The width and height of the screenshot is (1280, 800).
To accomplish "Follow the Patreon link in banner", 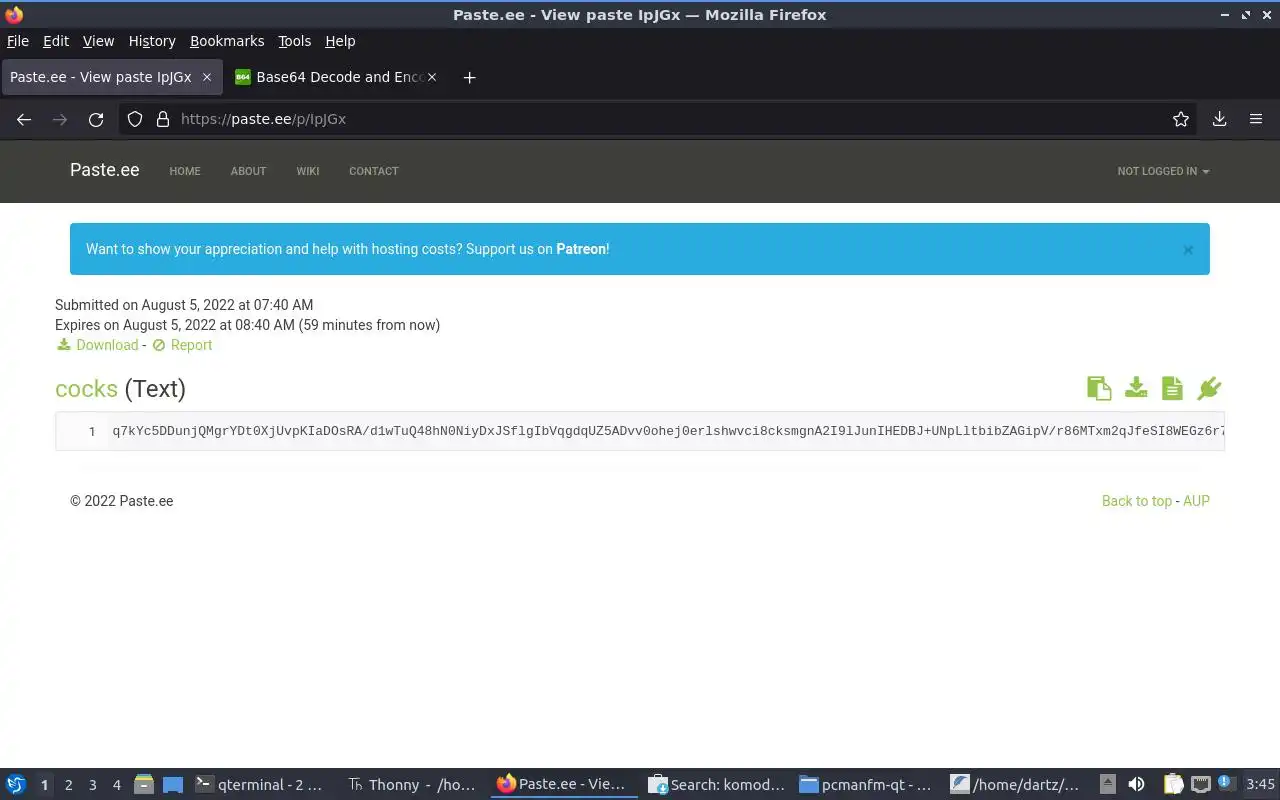I will (581, 249).
